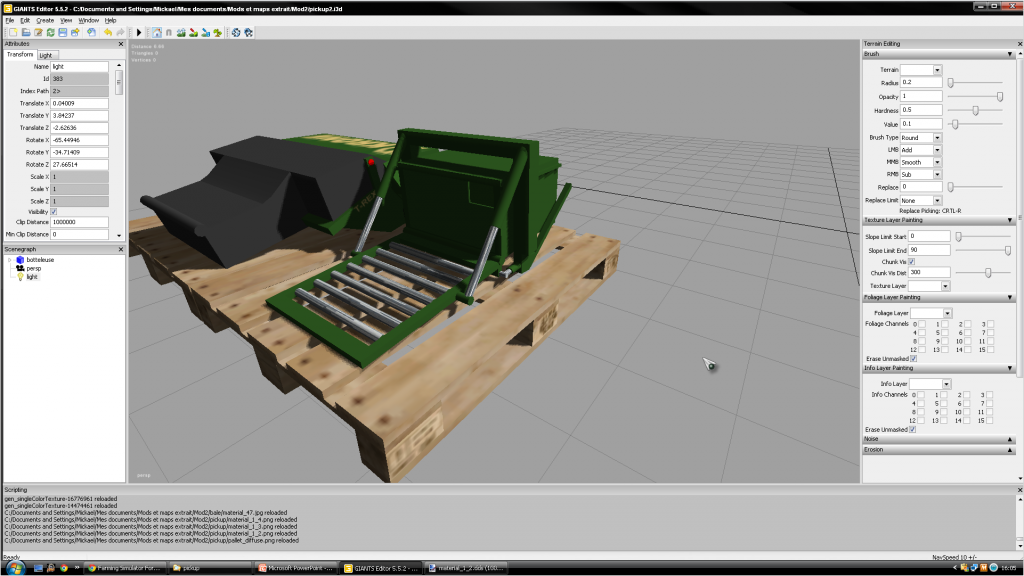Click the New scene toolbar icon

(13, 32)
